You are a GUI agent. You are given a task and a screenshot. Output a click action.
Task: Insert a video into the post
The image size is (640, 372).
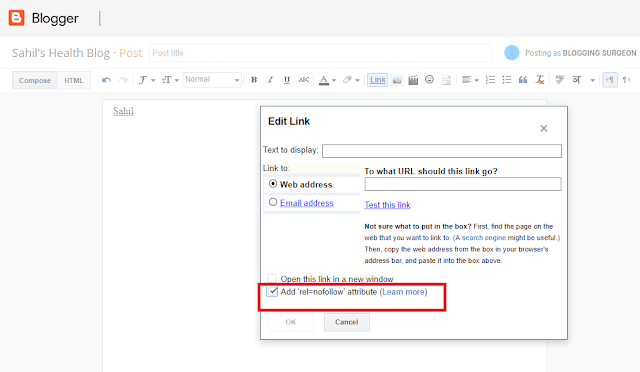413,80
